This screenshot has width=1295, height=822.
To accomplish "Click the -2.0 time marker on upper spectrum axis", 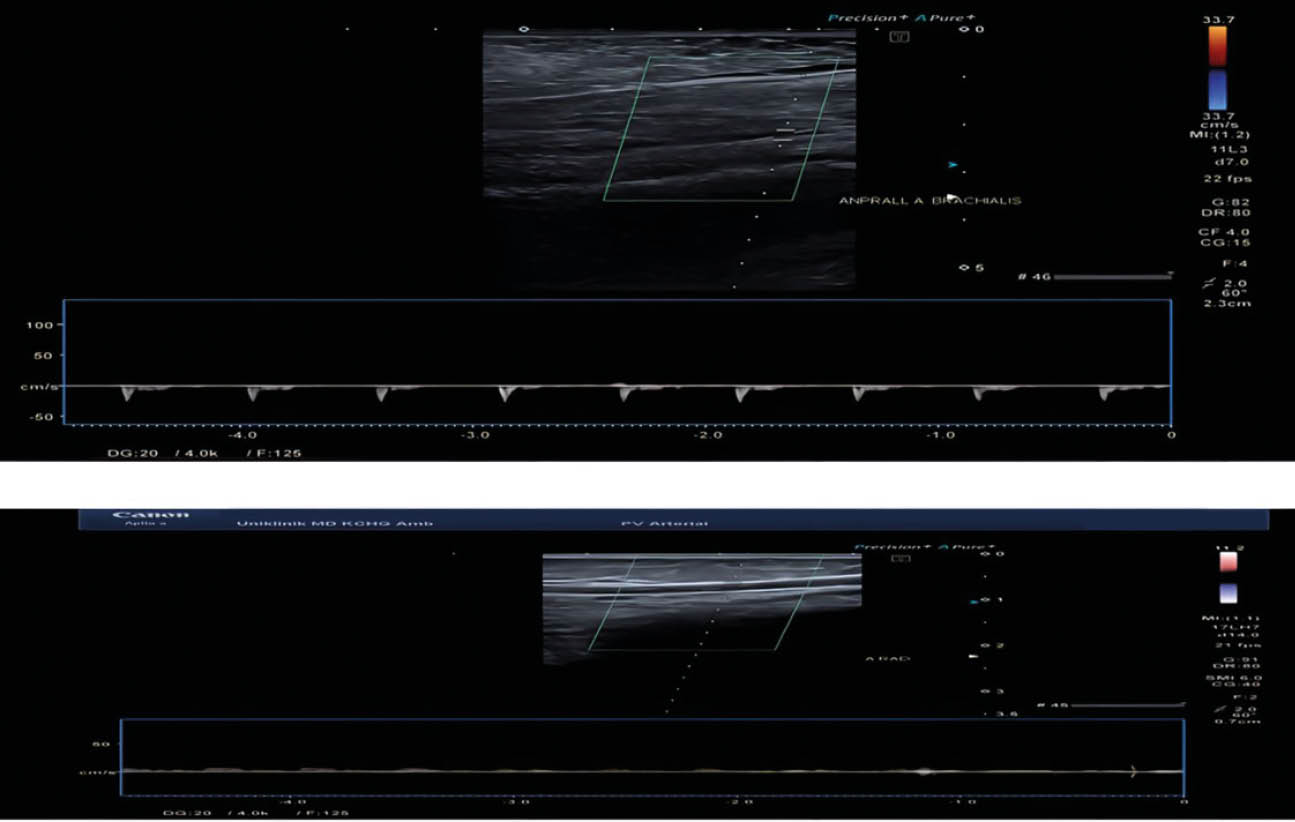I will coord(707,436).
